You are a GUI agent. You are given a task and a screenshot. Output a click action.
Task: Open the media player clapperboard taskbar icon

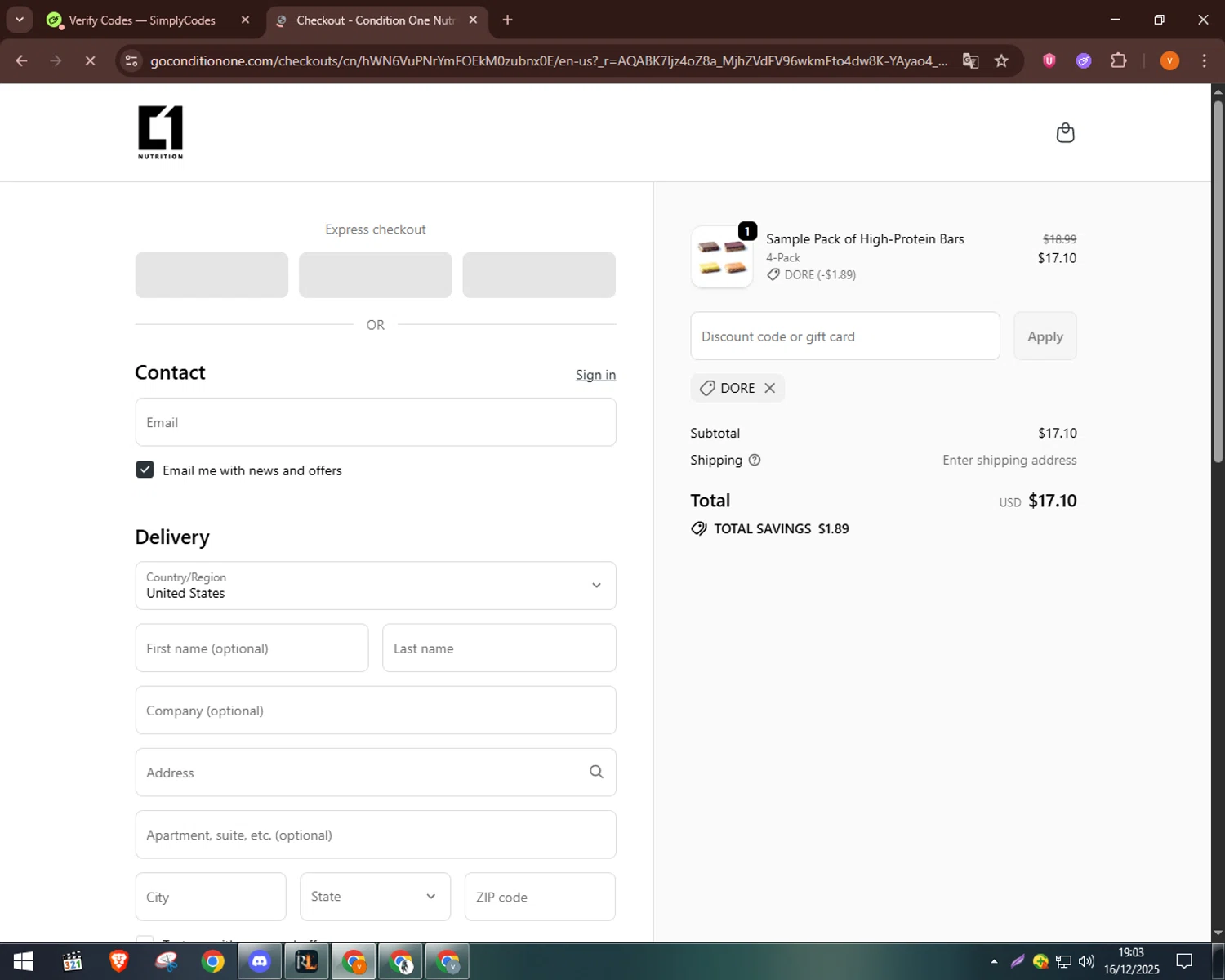(72, 962)
